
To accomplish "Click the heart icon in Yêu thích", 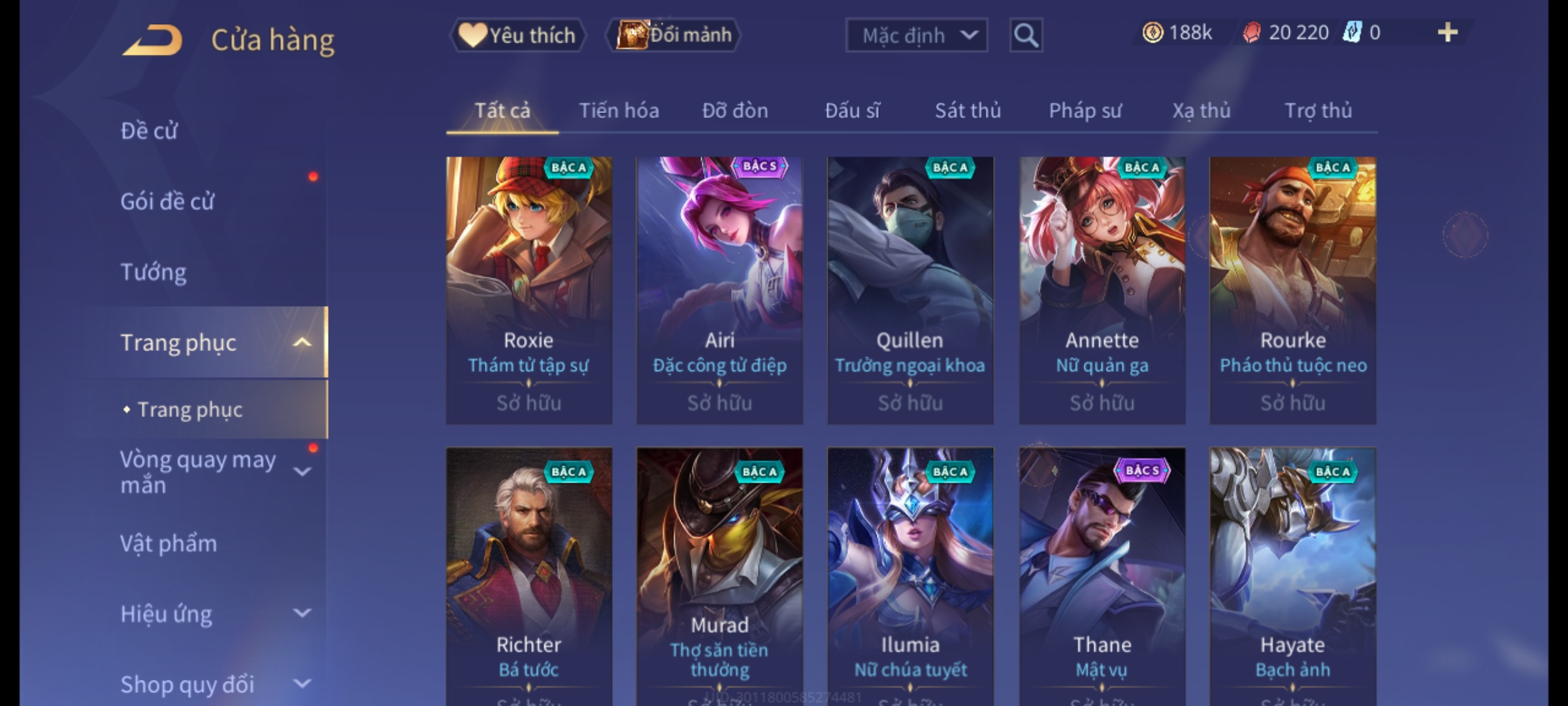I will (x=472, y=35).
